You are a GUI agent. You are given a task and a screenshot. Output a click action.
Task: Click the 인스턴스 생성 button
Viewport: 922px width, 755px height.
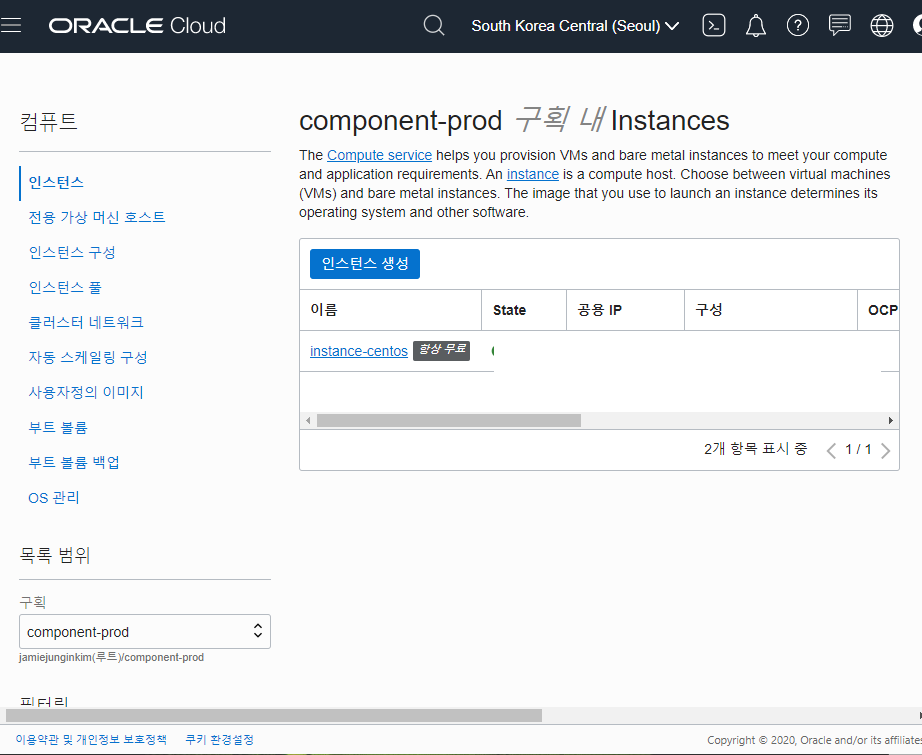pyautogui.click(x=365, y=263)
